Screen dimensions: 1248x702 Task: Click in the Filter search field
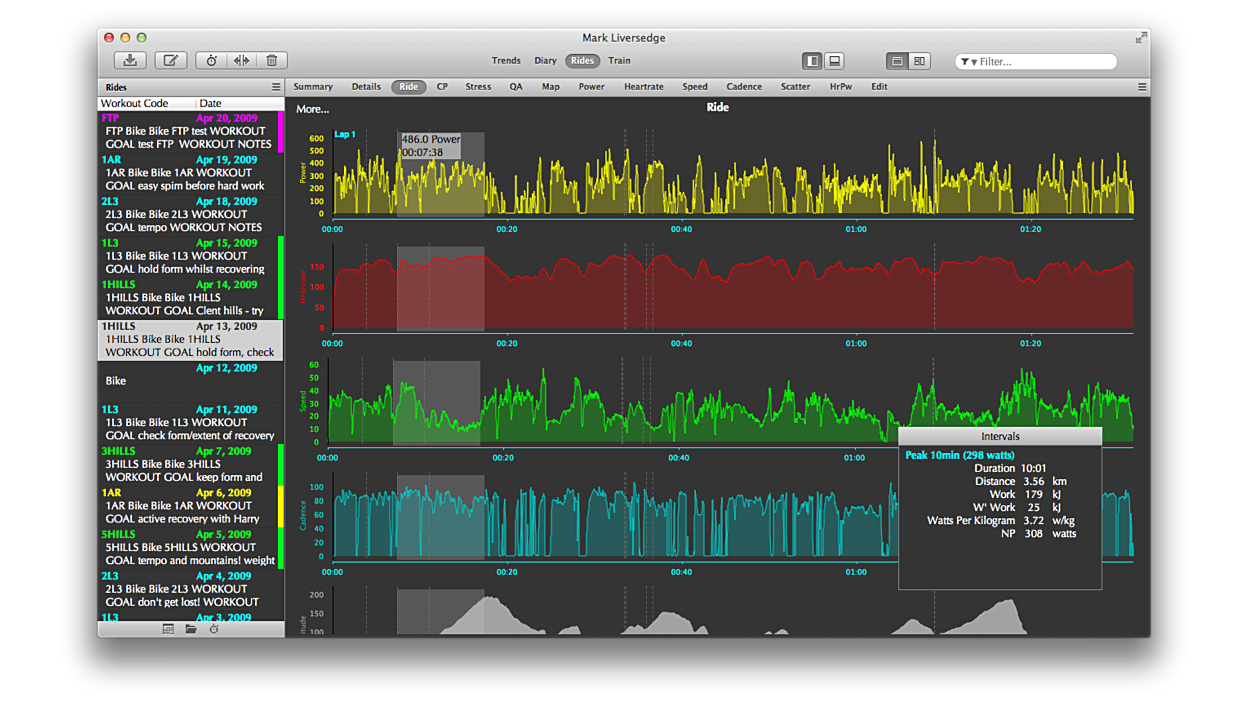1042,62
